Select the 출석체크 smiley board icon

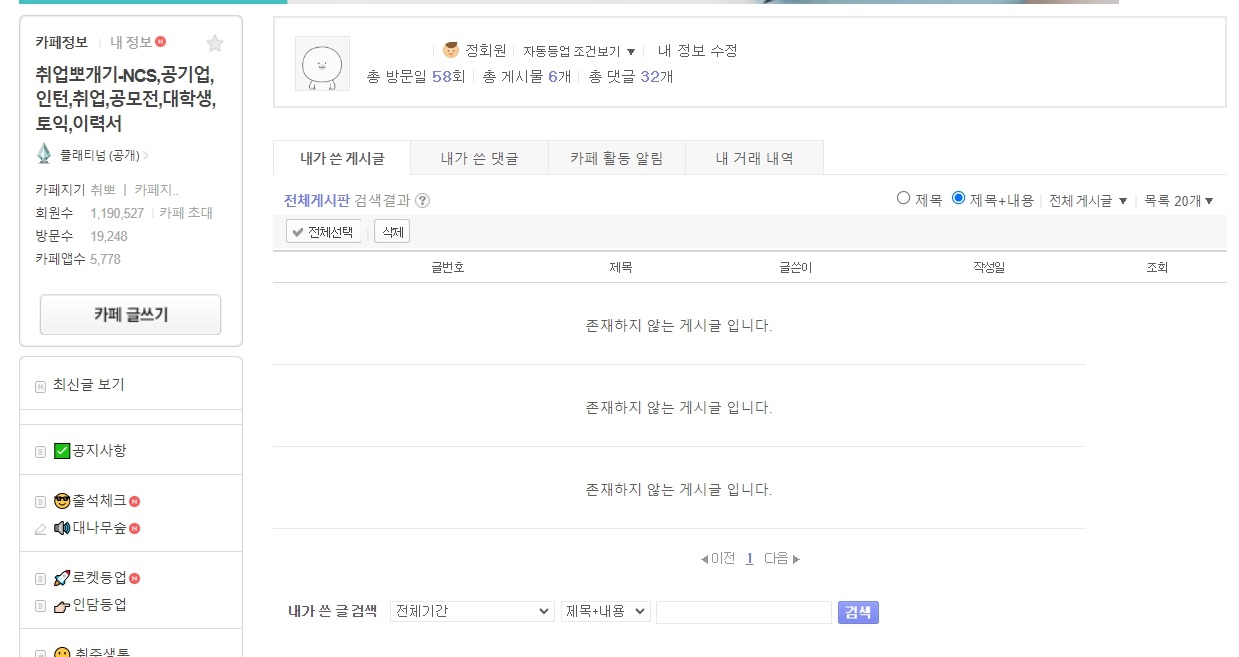pos(61,502)
